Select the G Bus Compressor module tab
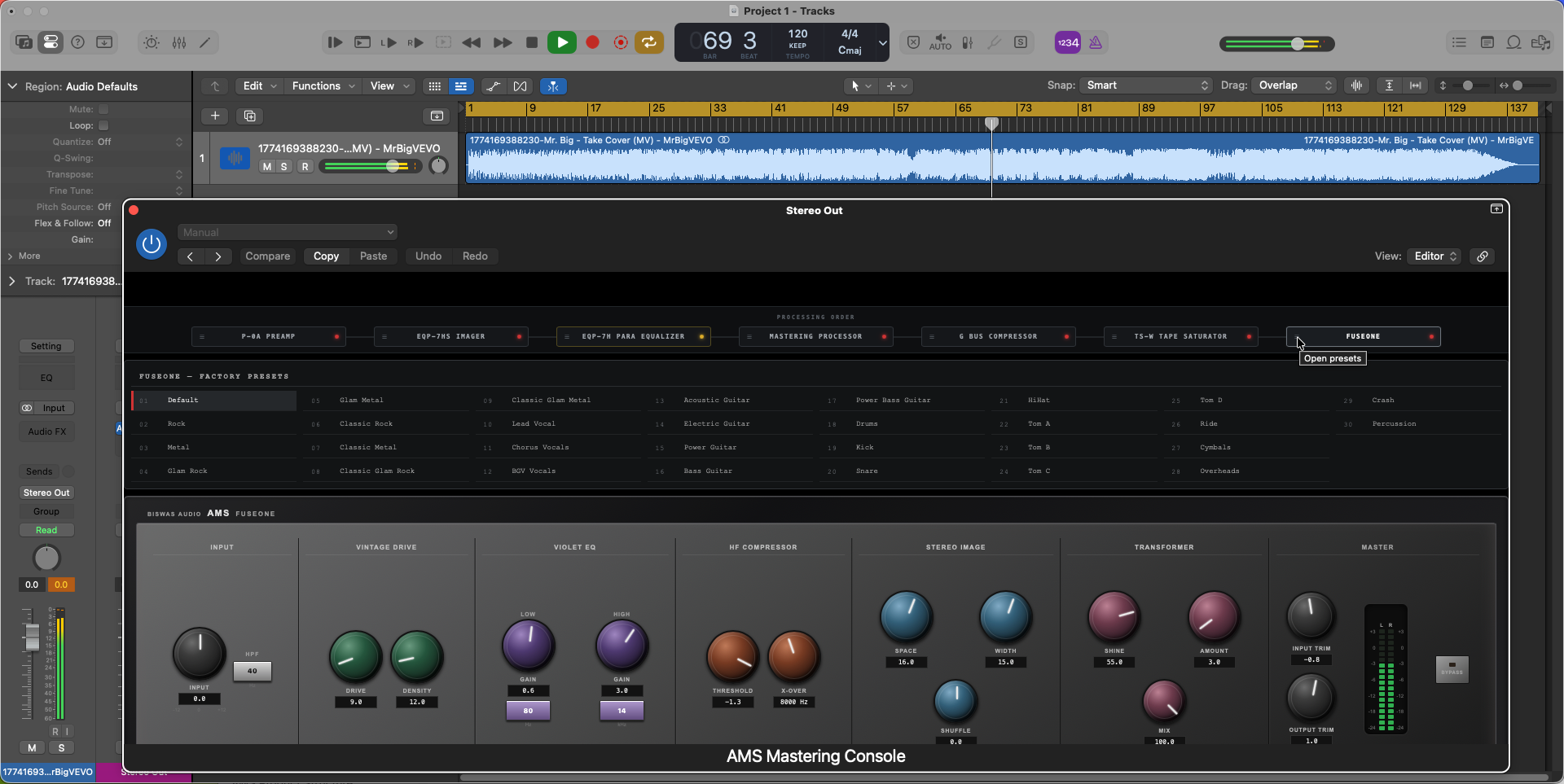 (x=999, y=336)
